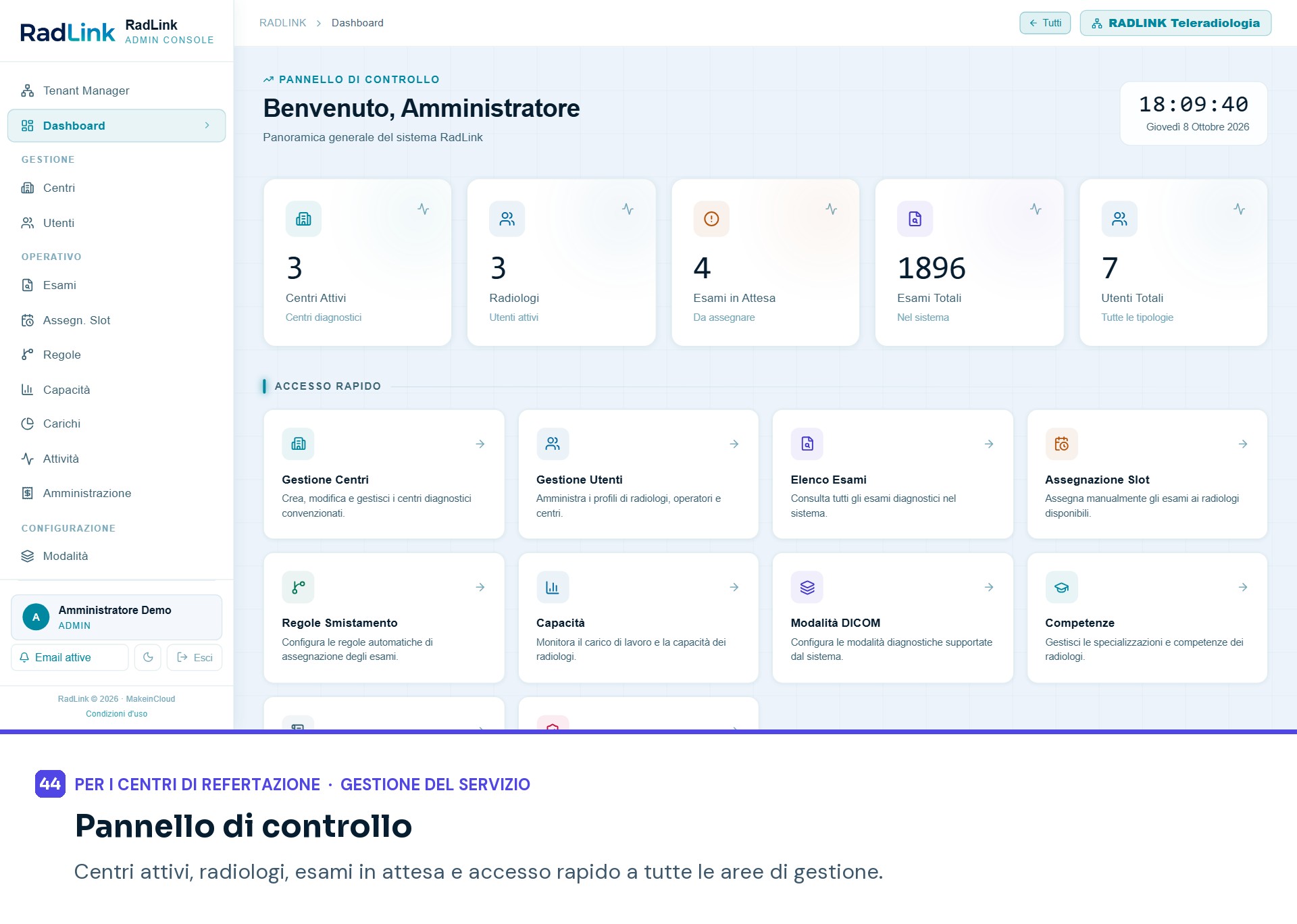Screen dimensions: 1297x924
Task: Toggle dark mode moon button
Action: coord(148,657)
